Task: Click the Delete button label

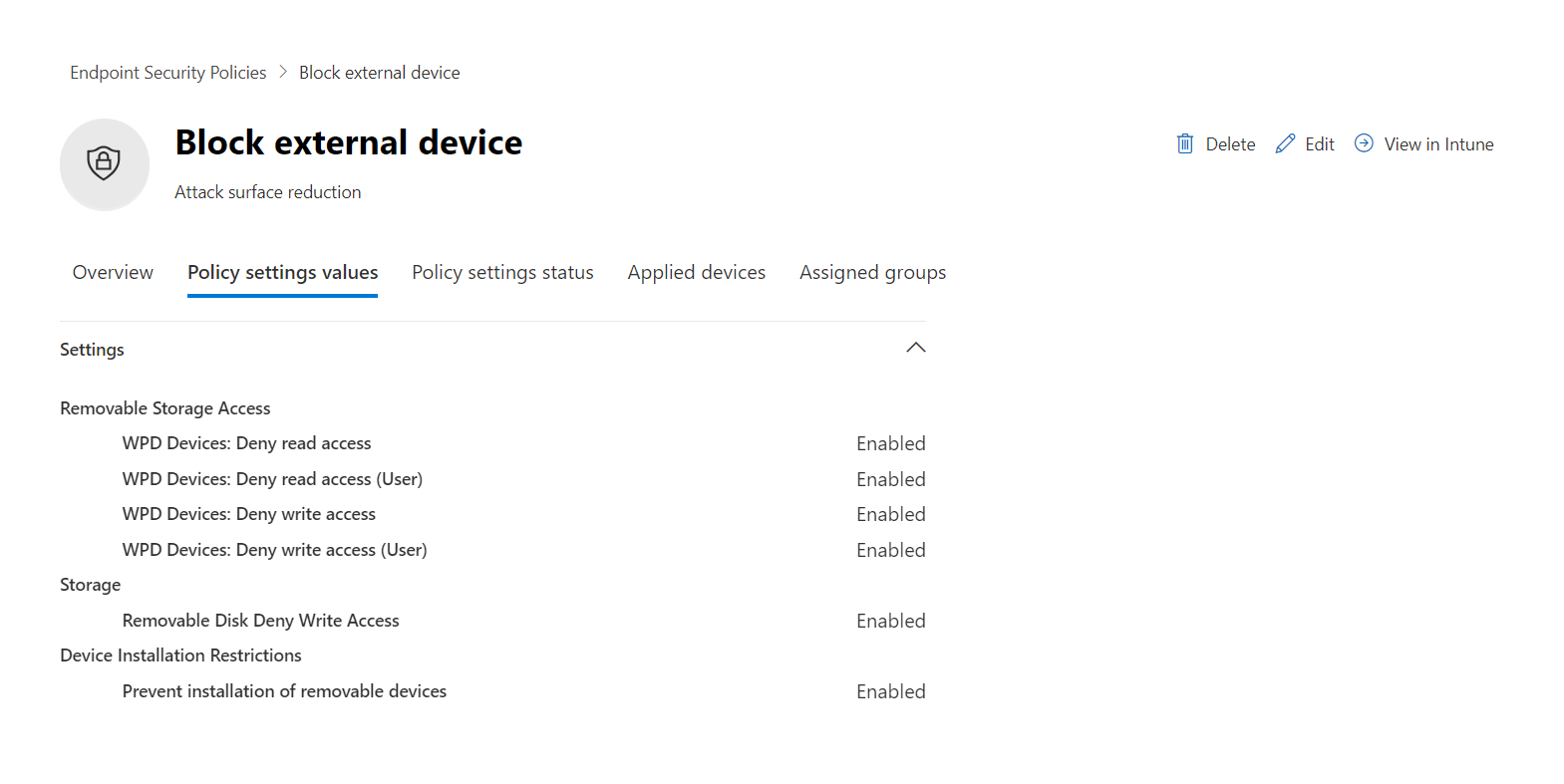Action: coord(1230,144)
